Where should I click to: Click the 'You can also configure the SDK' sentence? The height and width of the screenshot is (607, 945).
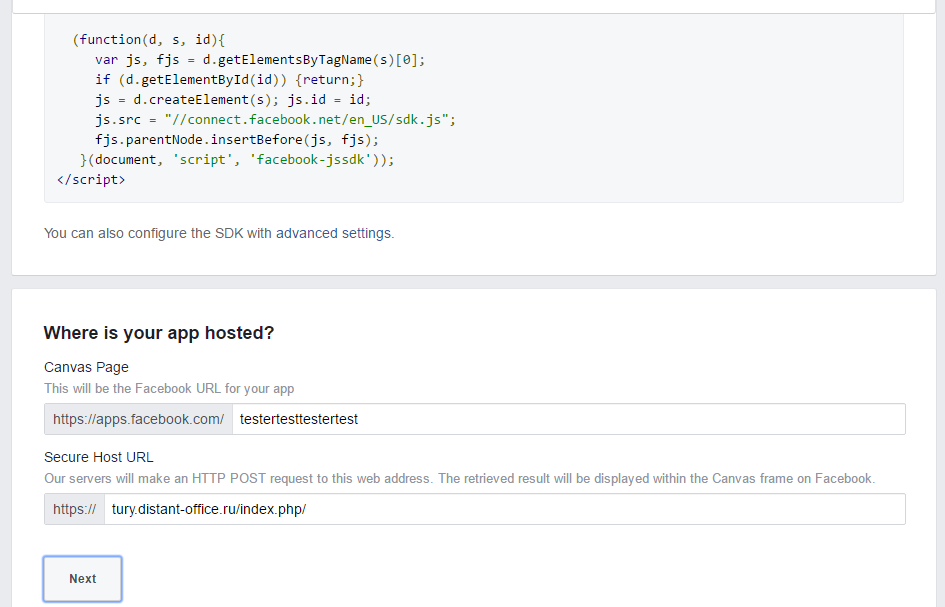219,233
